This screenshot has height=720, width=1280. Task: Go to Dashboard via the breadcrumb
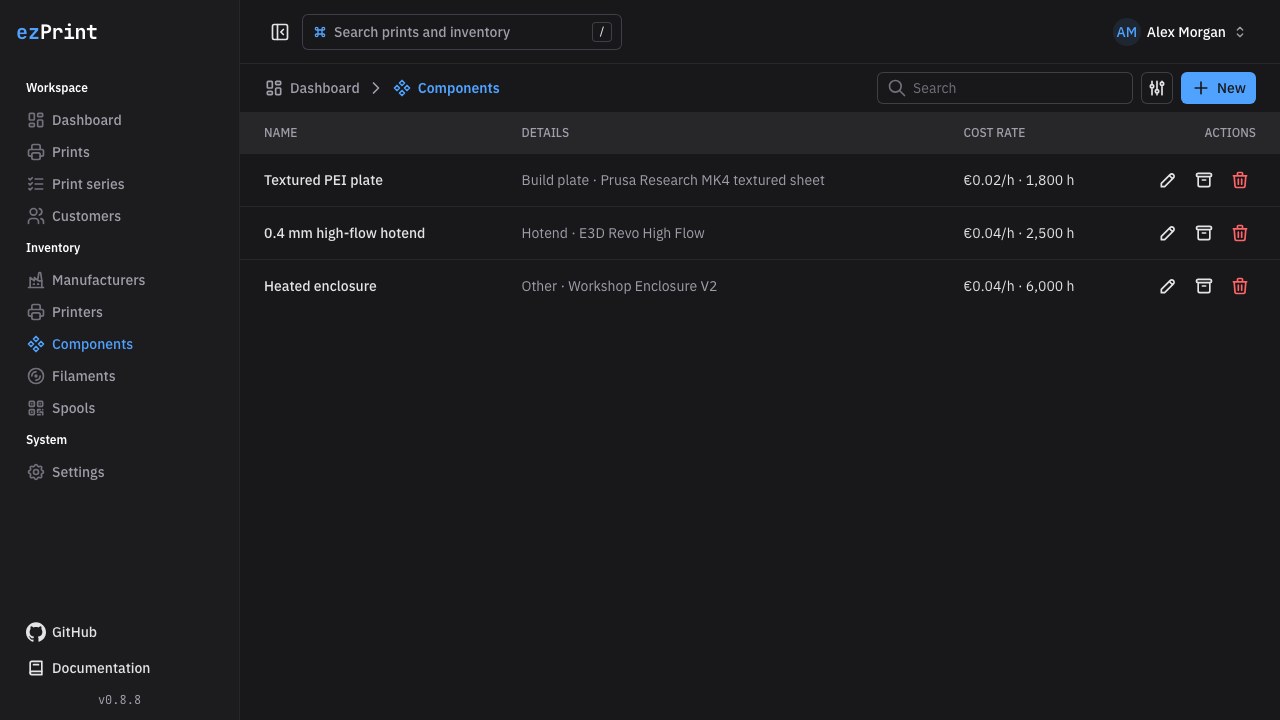pos(312,88)
